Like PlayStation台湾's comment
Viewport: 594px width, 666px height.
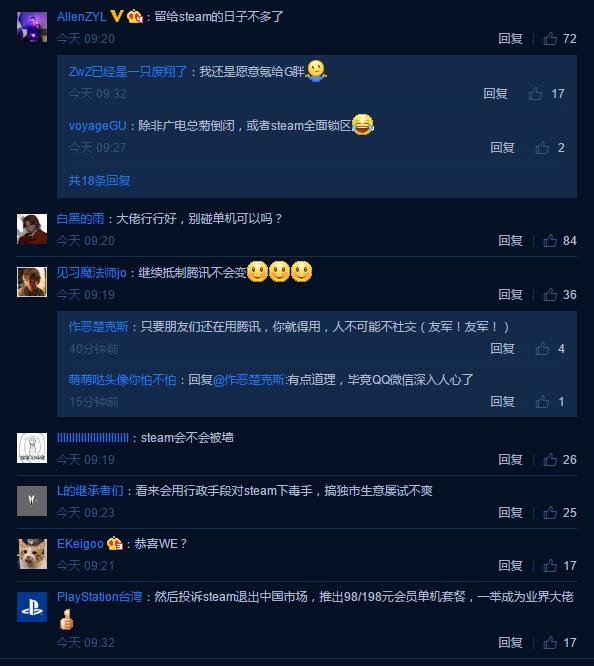coord(550,643)
